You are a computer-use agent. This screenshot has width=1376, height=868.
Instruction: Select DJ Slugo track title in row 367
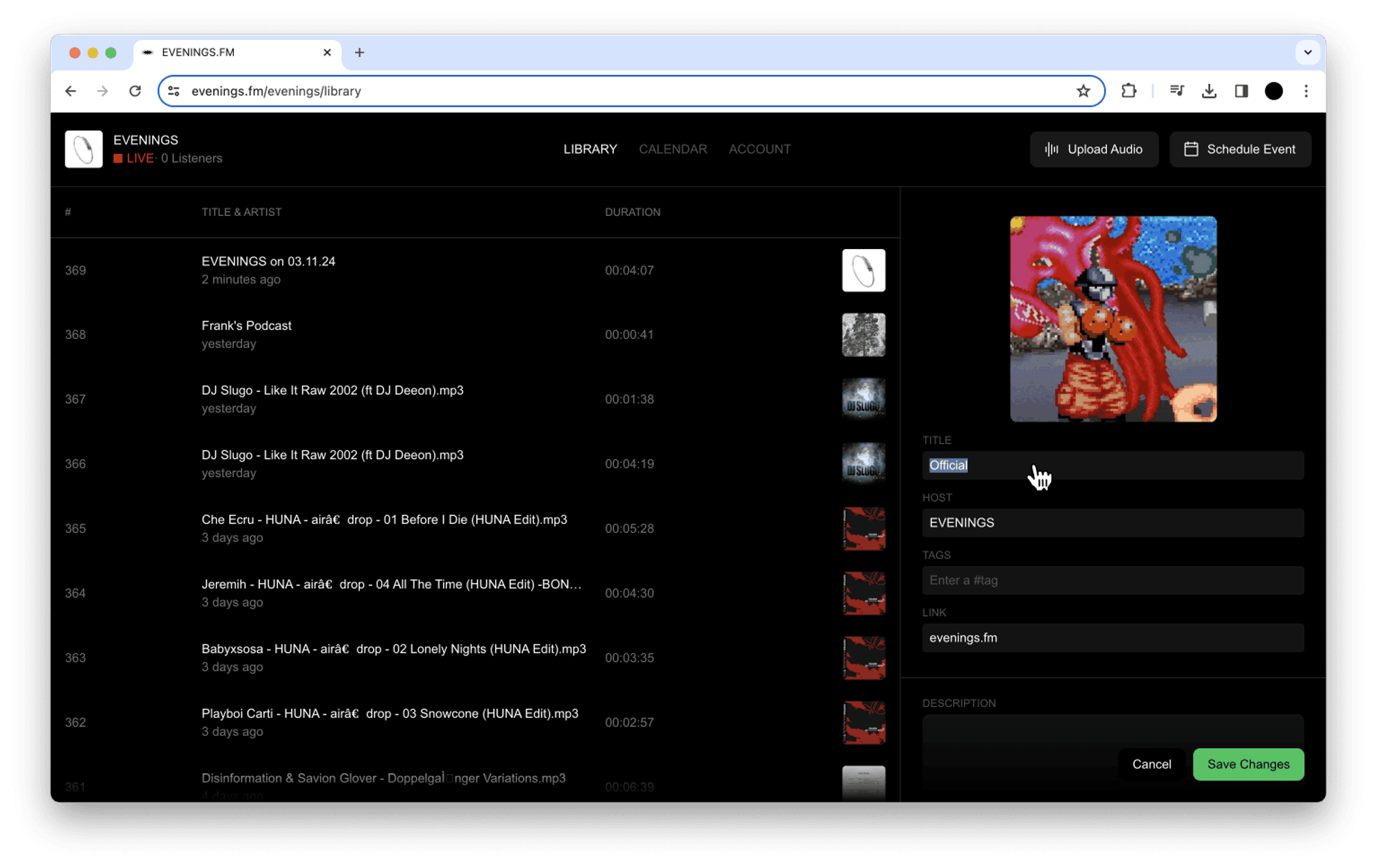click(332, 390)
